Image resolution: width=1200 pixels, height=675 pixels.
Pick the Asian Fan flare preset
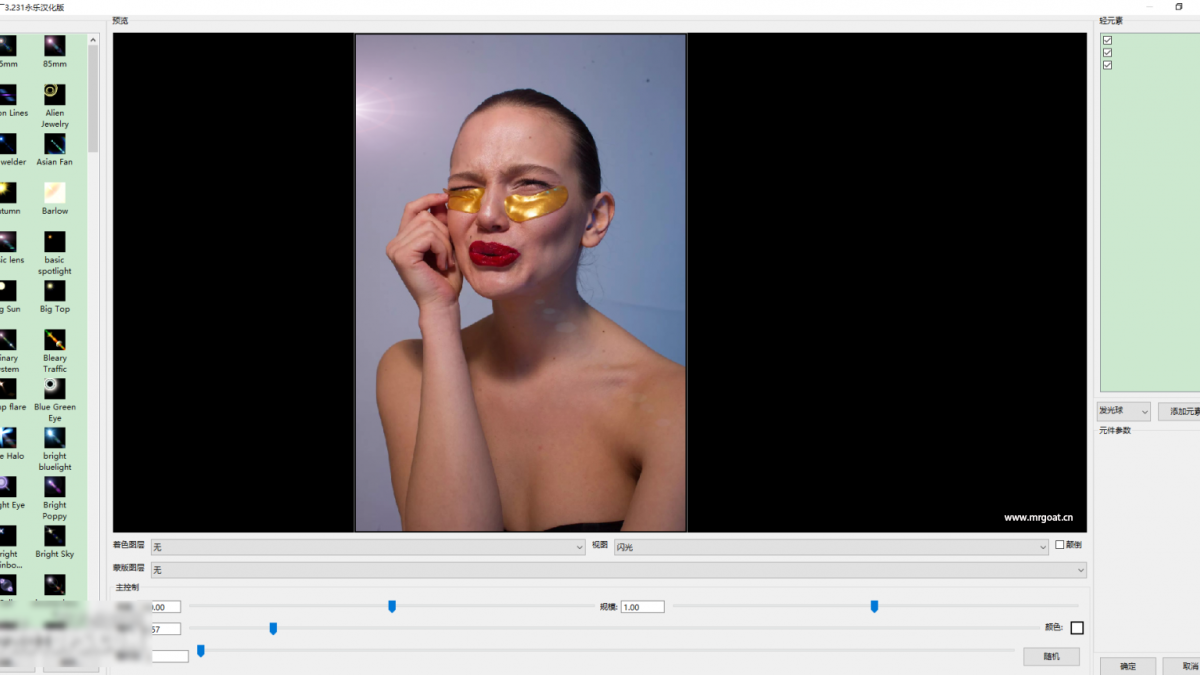54,144
